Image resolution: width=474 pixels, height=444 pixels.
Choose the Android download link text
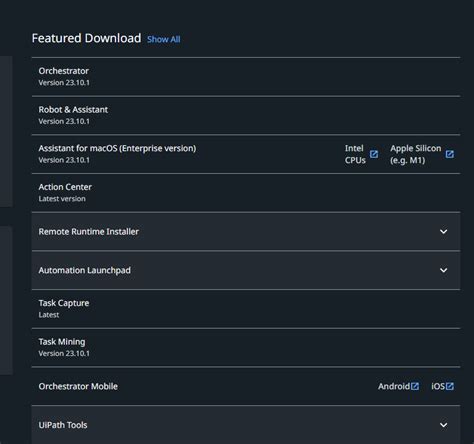click(x=394, y=386)
